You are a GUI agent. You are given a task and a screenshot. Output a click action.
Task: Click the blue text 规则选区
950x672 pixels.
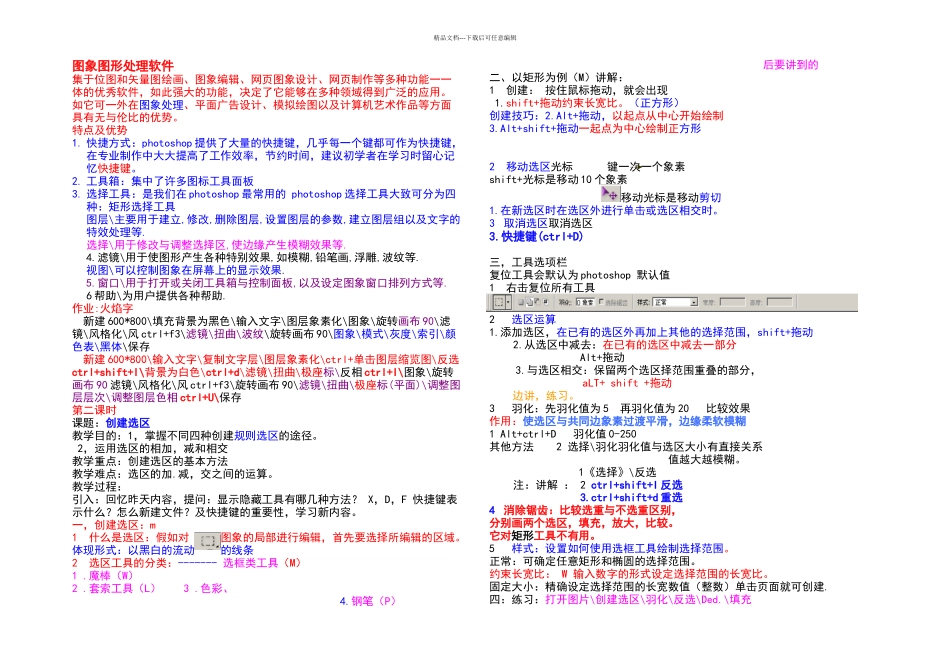(x=256, y=436)
